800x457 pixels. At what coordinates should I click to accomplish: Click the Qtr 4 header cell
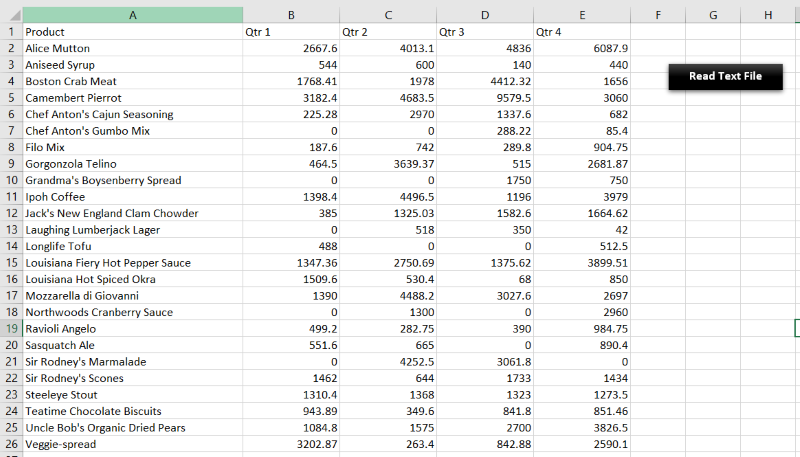click(x=582, y=32)
